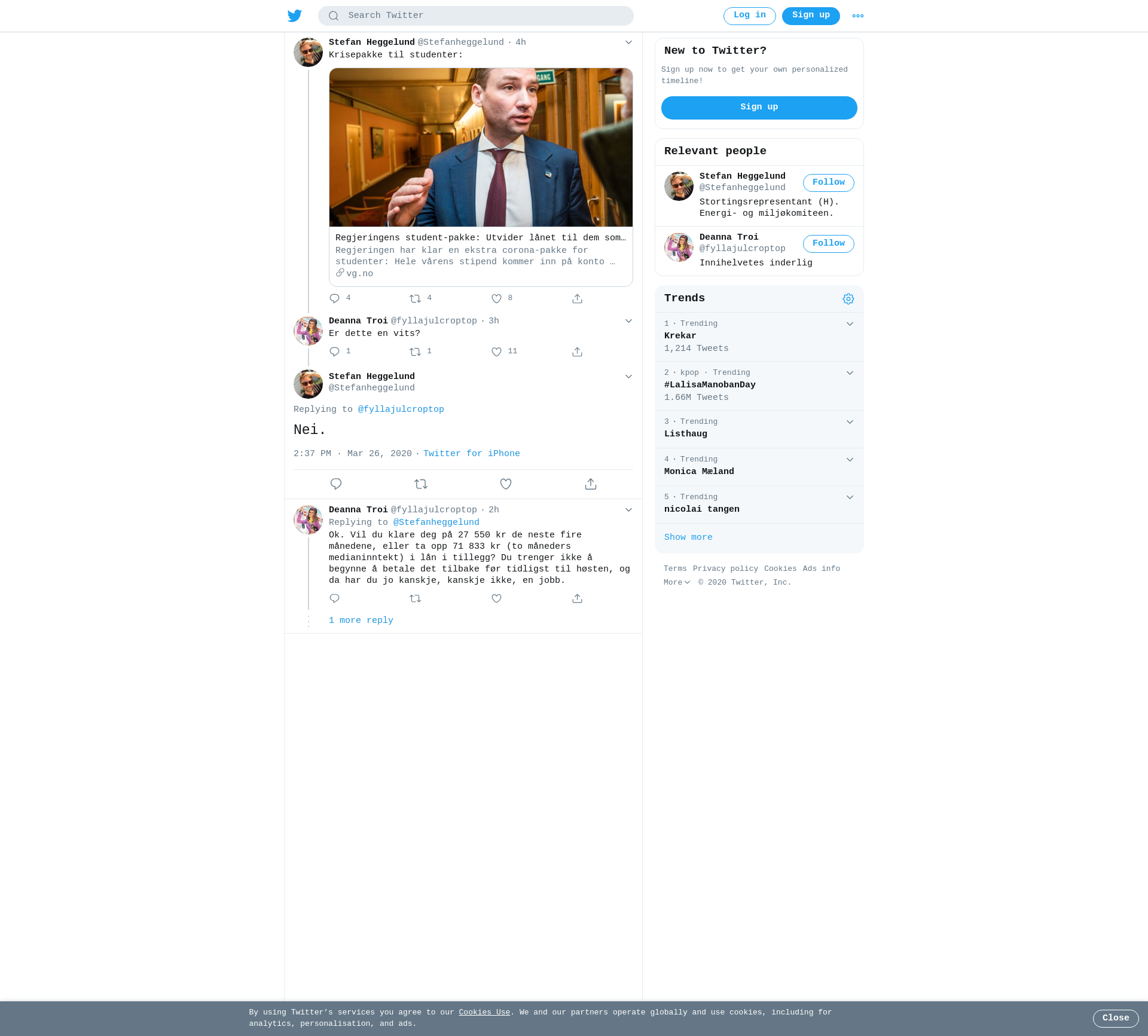Viewport: 1148px width, 1036px height.
Task: Open Trends settings gear
Action: (x=848, y=299)
